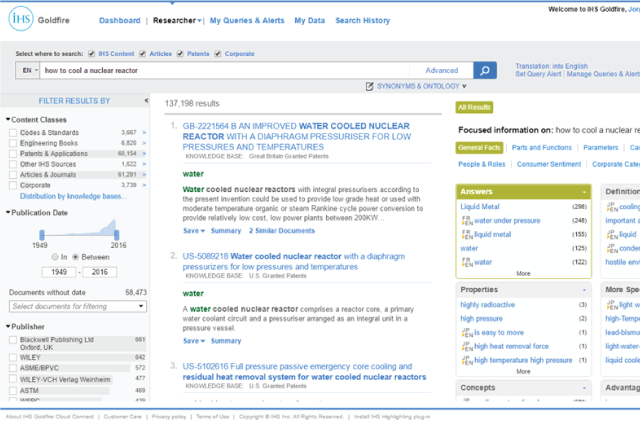Click JP/EN translation icon beside is easy to move
Viewport: 640px width, 426px height.
click(x=467, y=333)
